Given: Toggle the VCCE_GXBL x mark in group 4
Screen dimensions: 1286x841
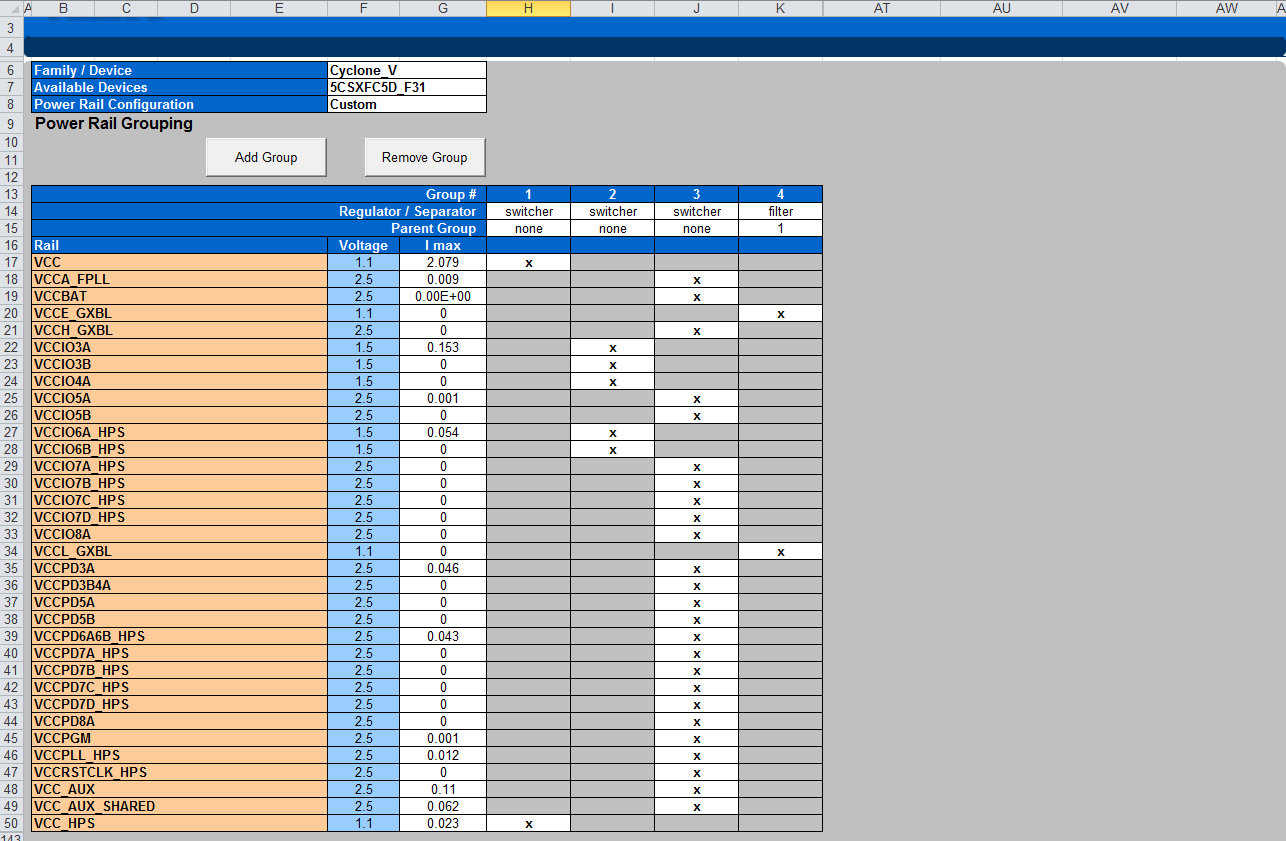Looking at the screenshot, I should point(780,313).
